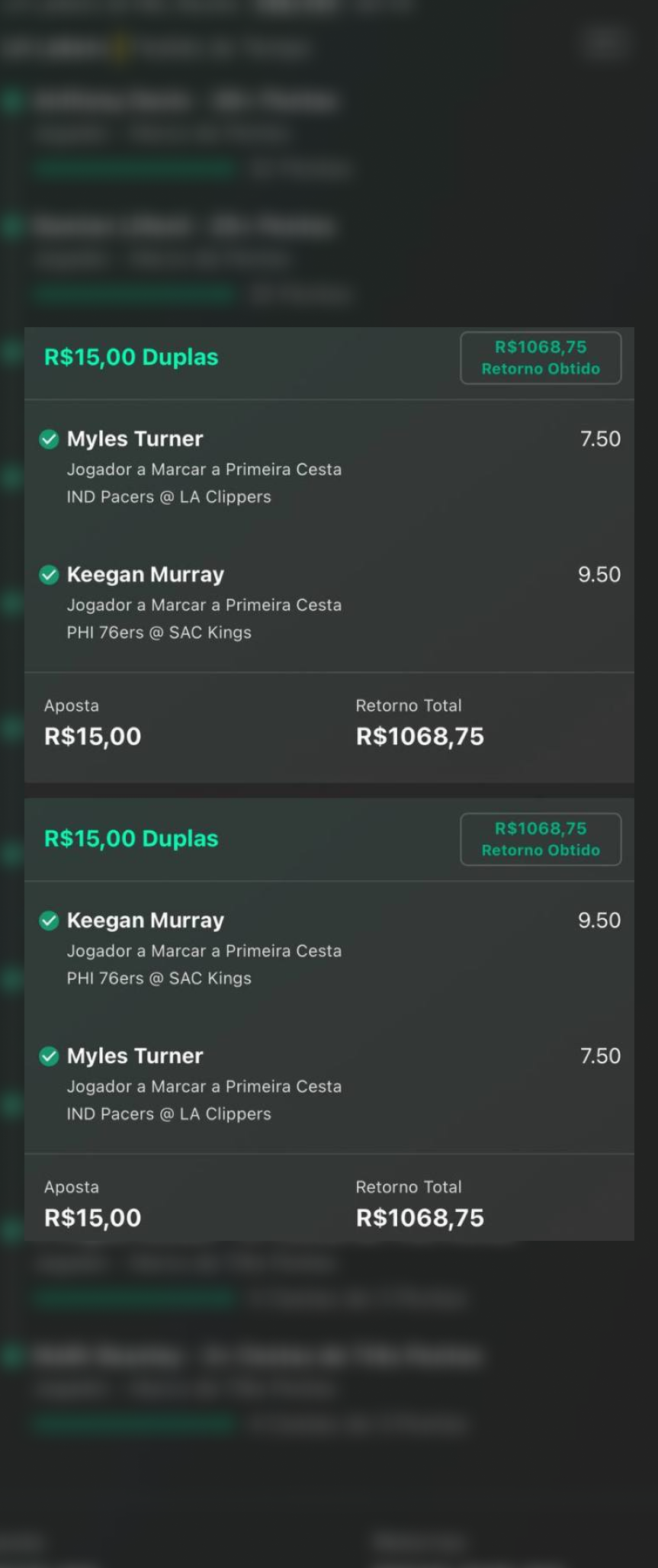
Task: Open PHI 76ers @ SAC Kings in lower slip
Action: [x=159, y=978]
